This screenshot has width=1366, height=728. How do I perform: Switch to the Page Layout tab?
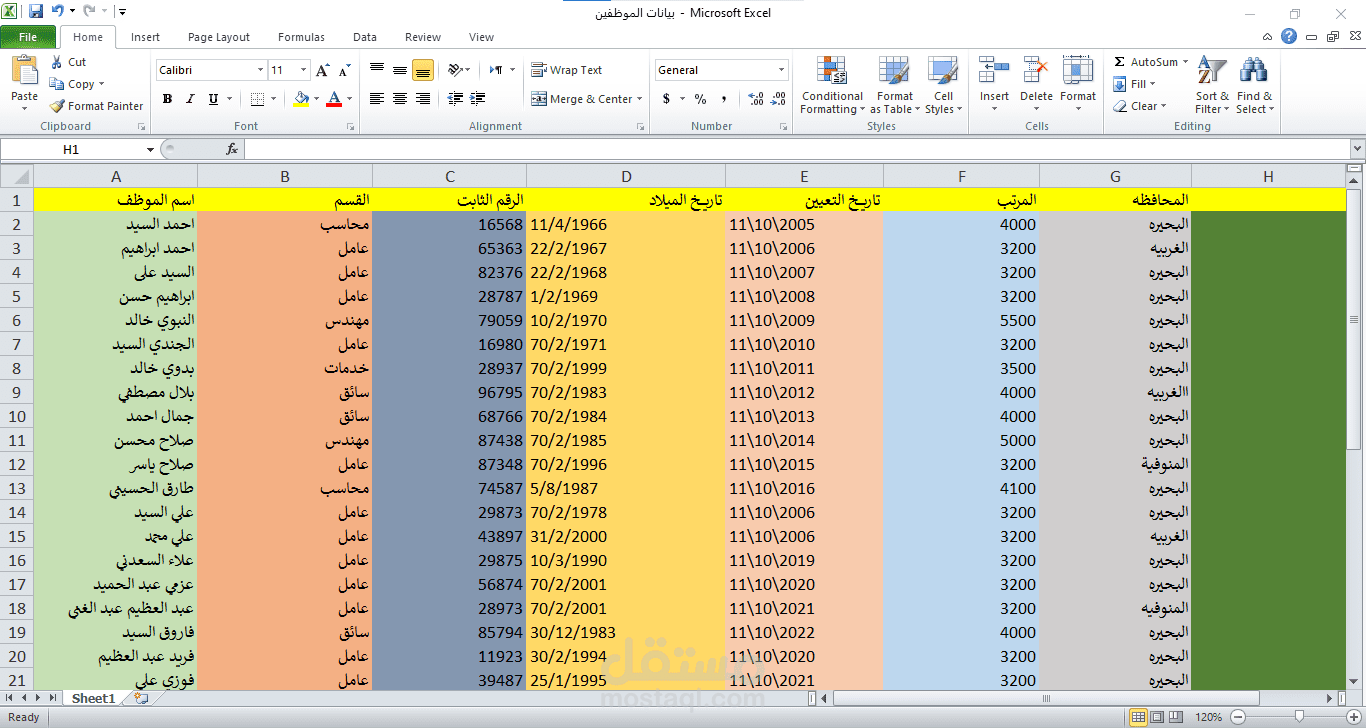219,37
